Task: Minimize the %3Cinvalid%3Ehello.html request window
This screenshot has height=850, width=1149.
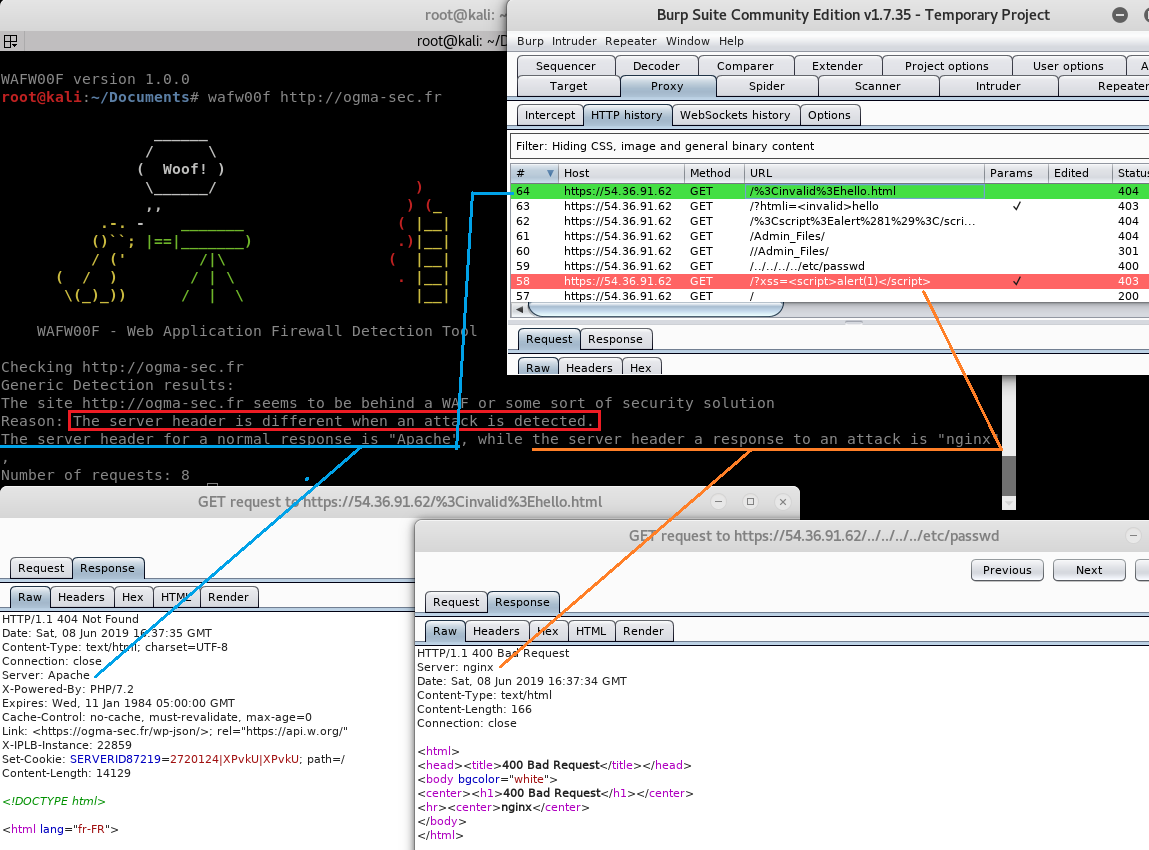Action: point(719,501)
